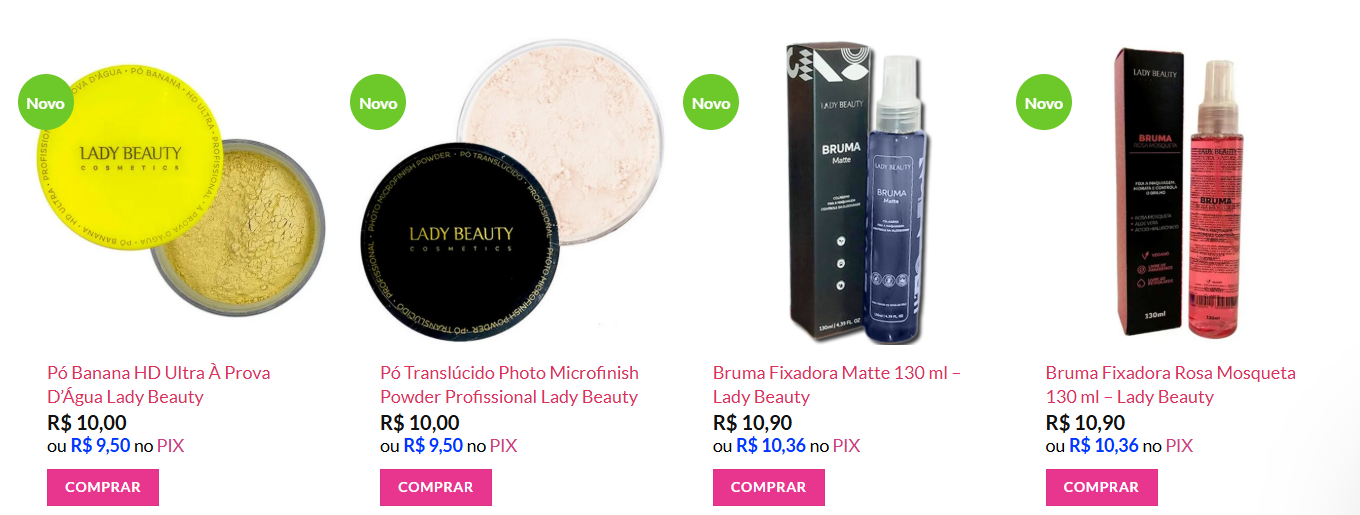Open Bruma Fixadora Matte 130 ml link

click(837, 385)
